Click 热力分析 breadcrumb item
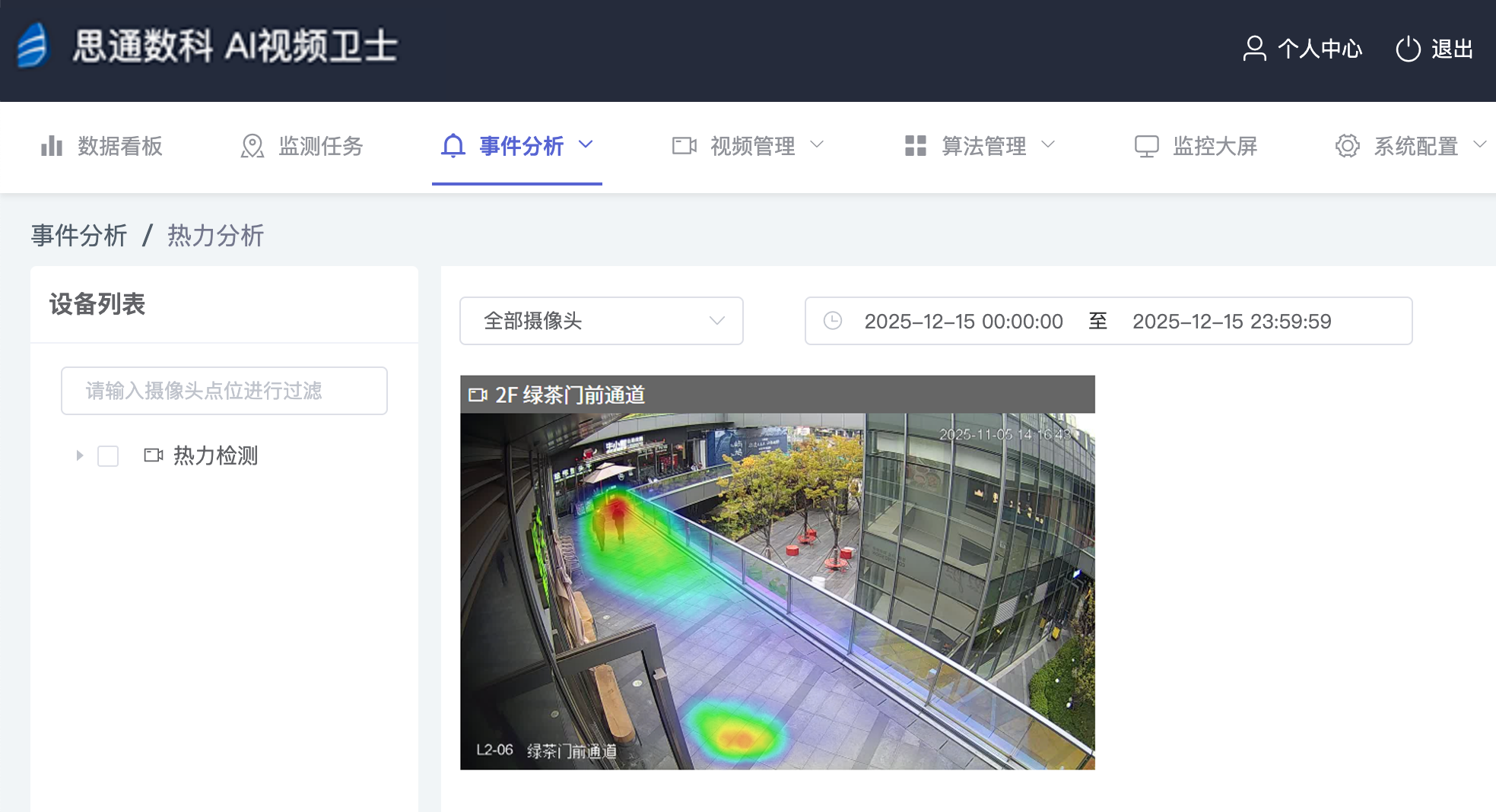The image size is (1496, 812). tap(216, 236)
